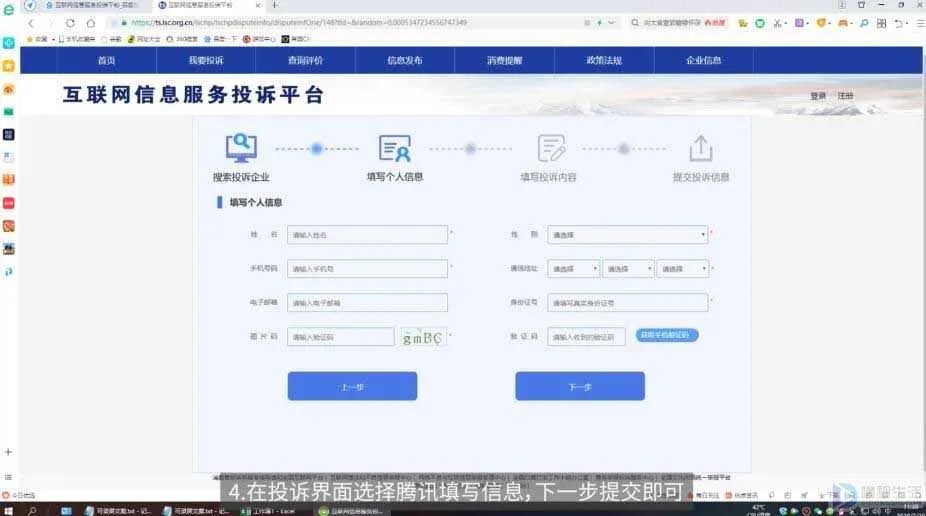Click the Windows taskbar search icon
Image resolution: width=926 pixels, height=516 pixels.
pyautogui.click(x=32, y=511)
